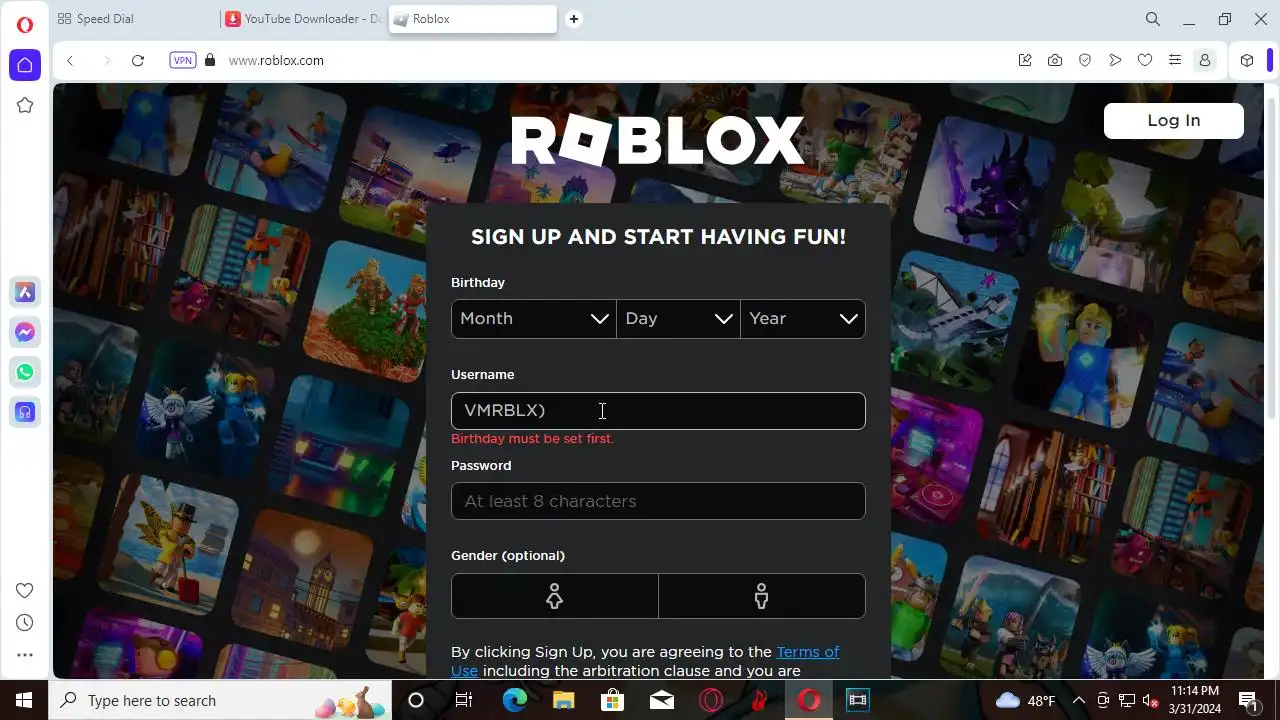
Task: Click the forward navigation arrow
Action: pos(106,60)
